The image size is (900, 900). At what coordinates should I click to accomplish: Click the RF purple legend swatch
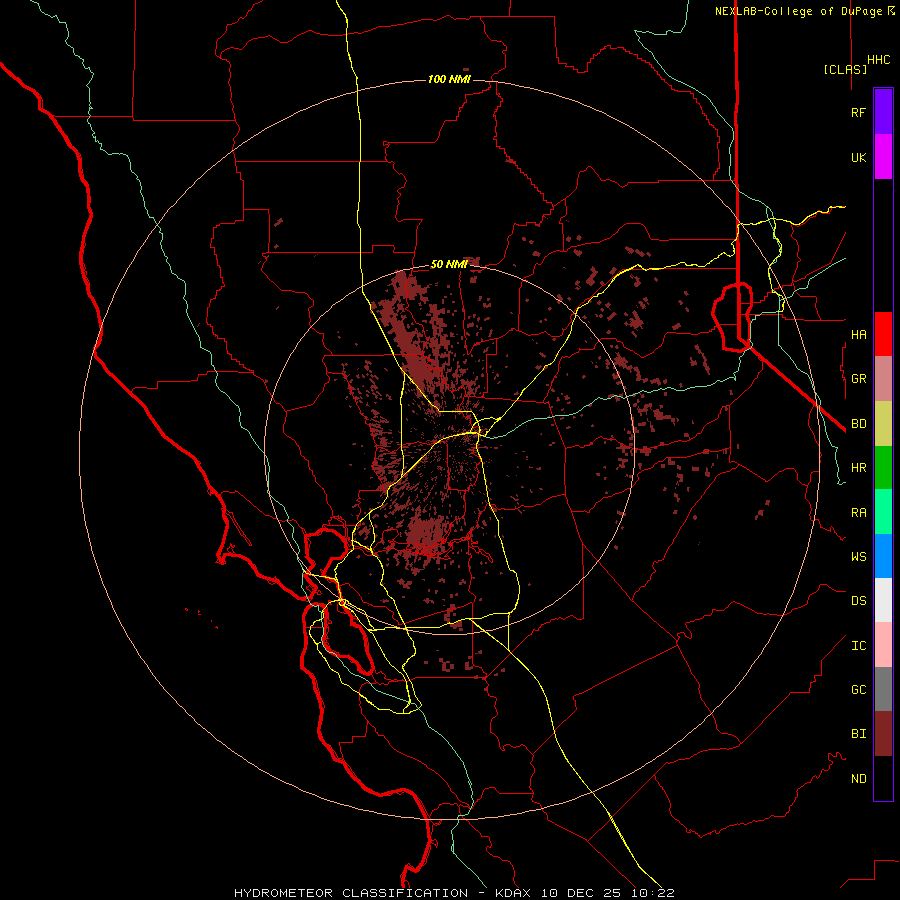[x=883, y=112]
